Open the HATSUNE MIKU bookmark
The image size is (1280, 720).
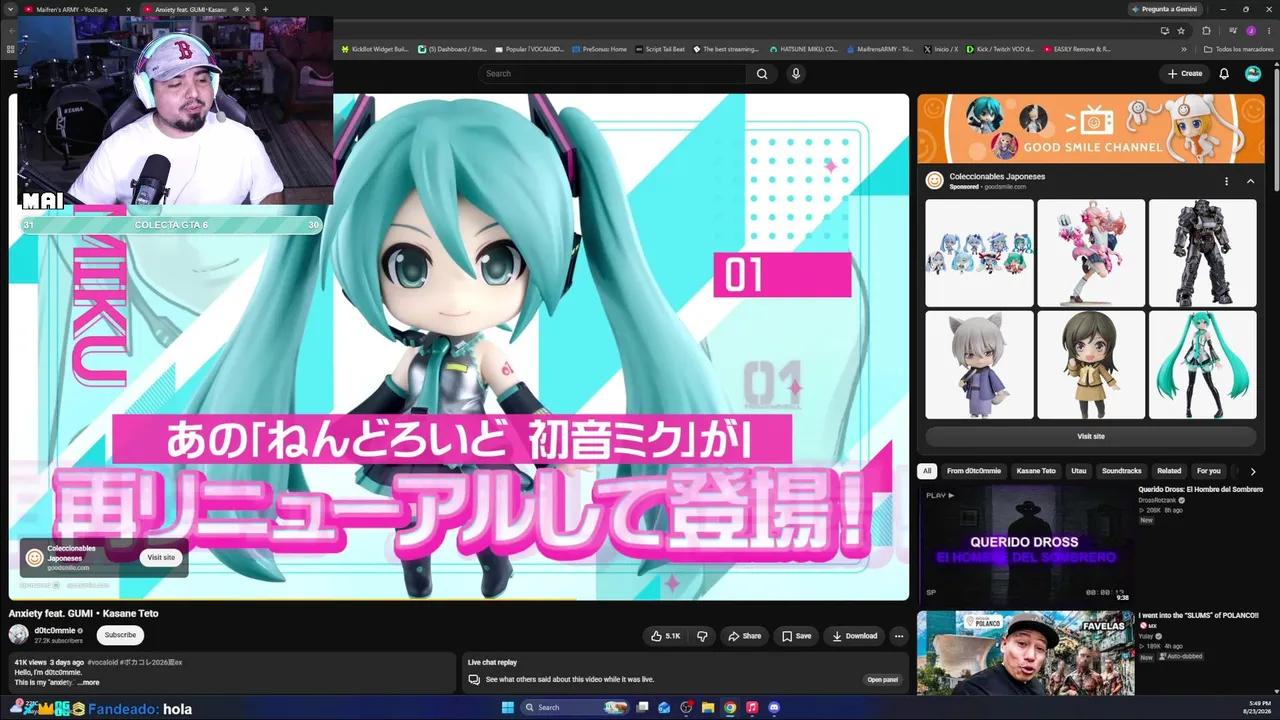(x=803, y=49)
